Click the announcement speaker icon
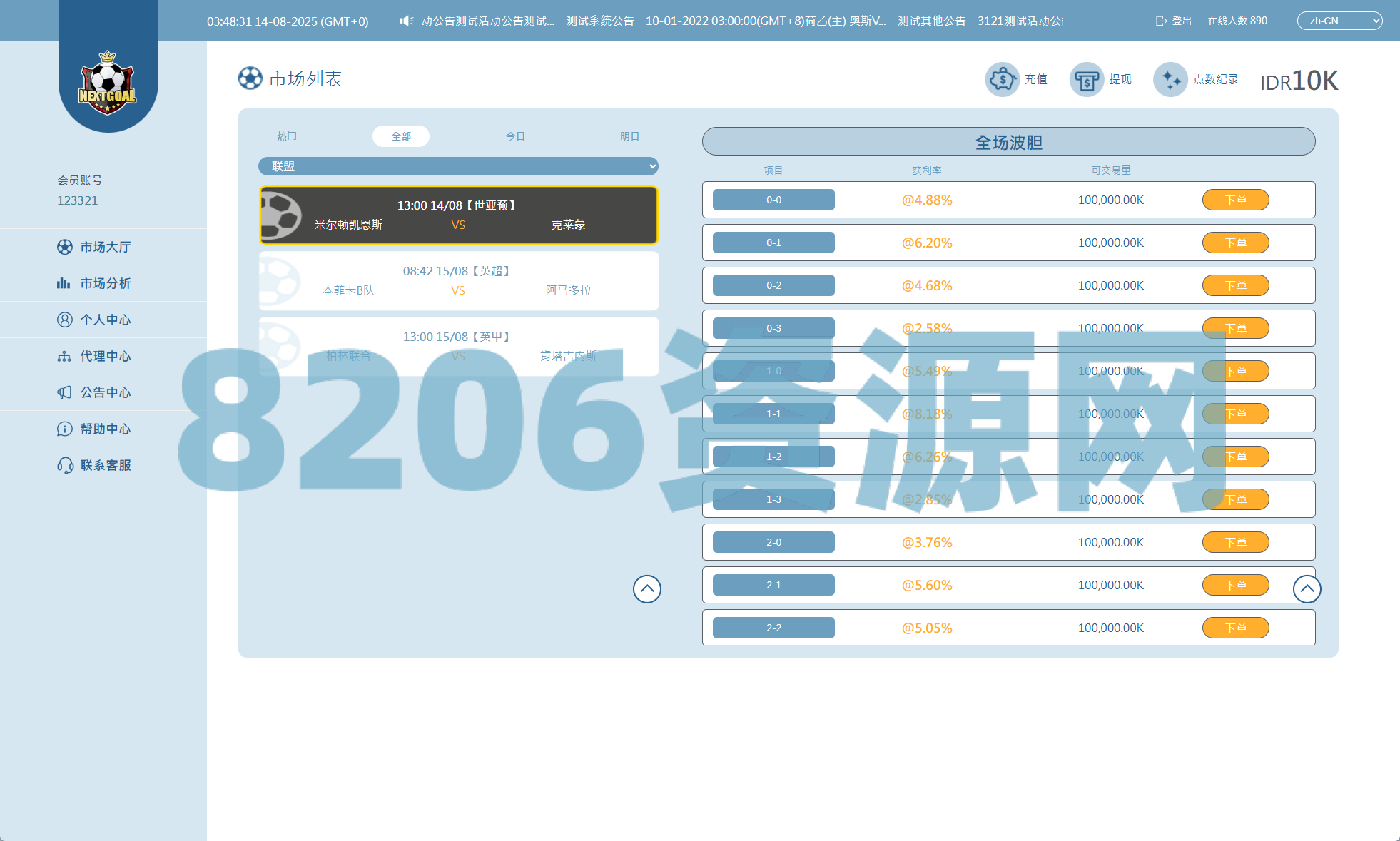Viewport: 1400px width, 841px height. 406,21
